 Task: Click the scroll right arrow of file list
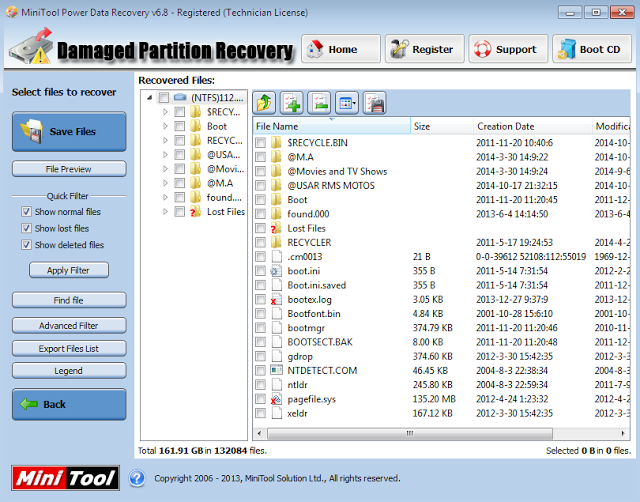coord(623,433)
